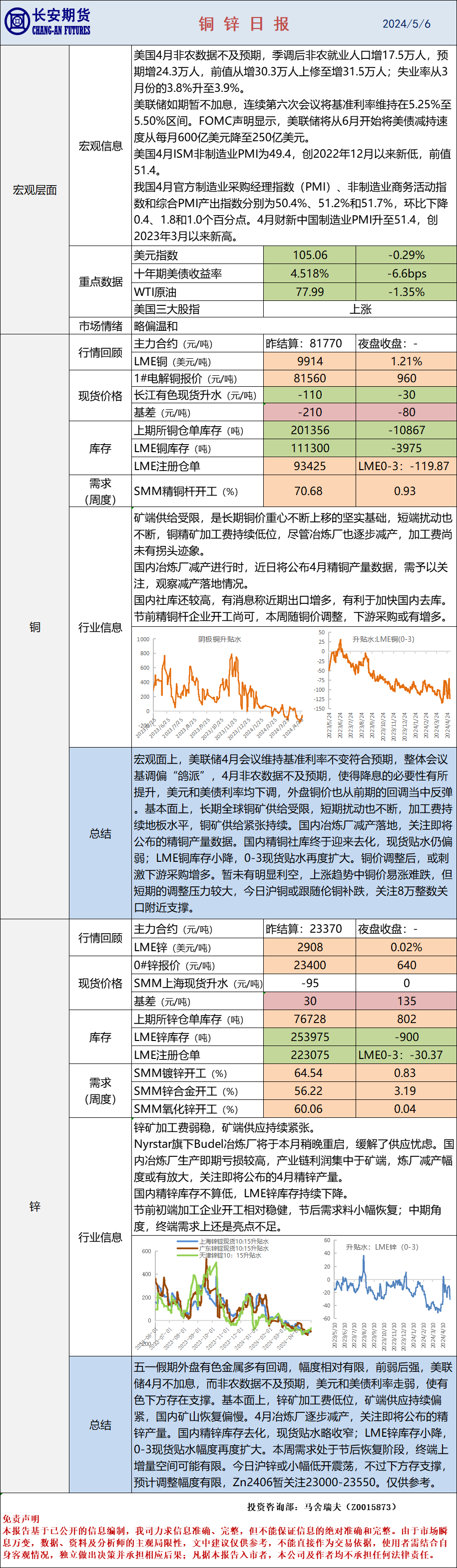
Task: Click the 美元指数 value 105.06 cell
Action: [x=310, y=255]
